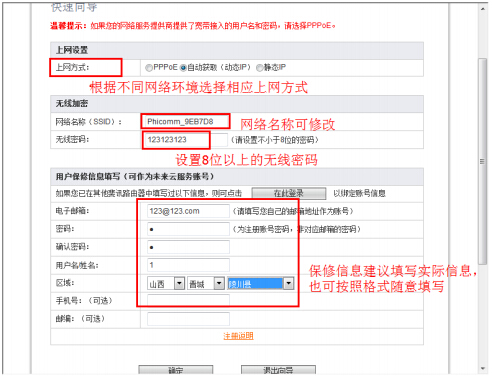Open the province dropdown showing 山西
This screenshot has width=493, height=382.
click(x=166, y=284)
